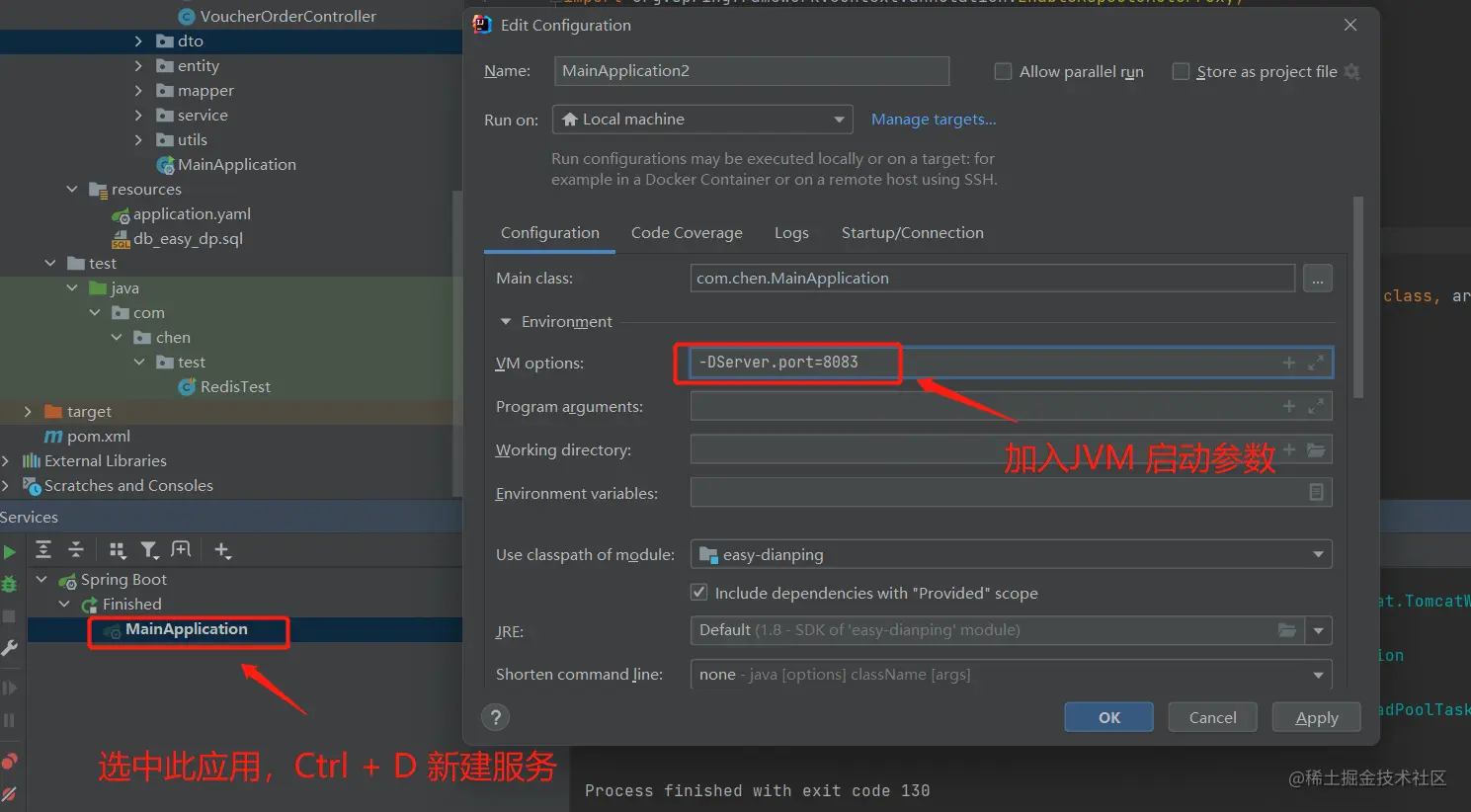Screen dimensions: 1471x812
Task: Switch to the Logs tab
Action: [x=791, y=233]
